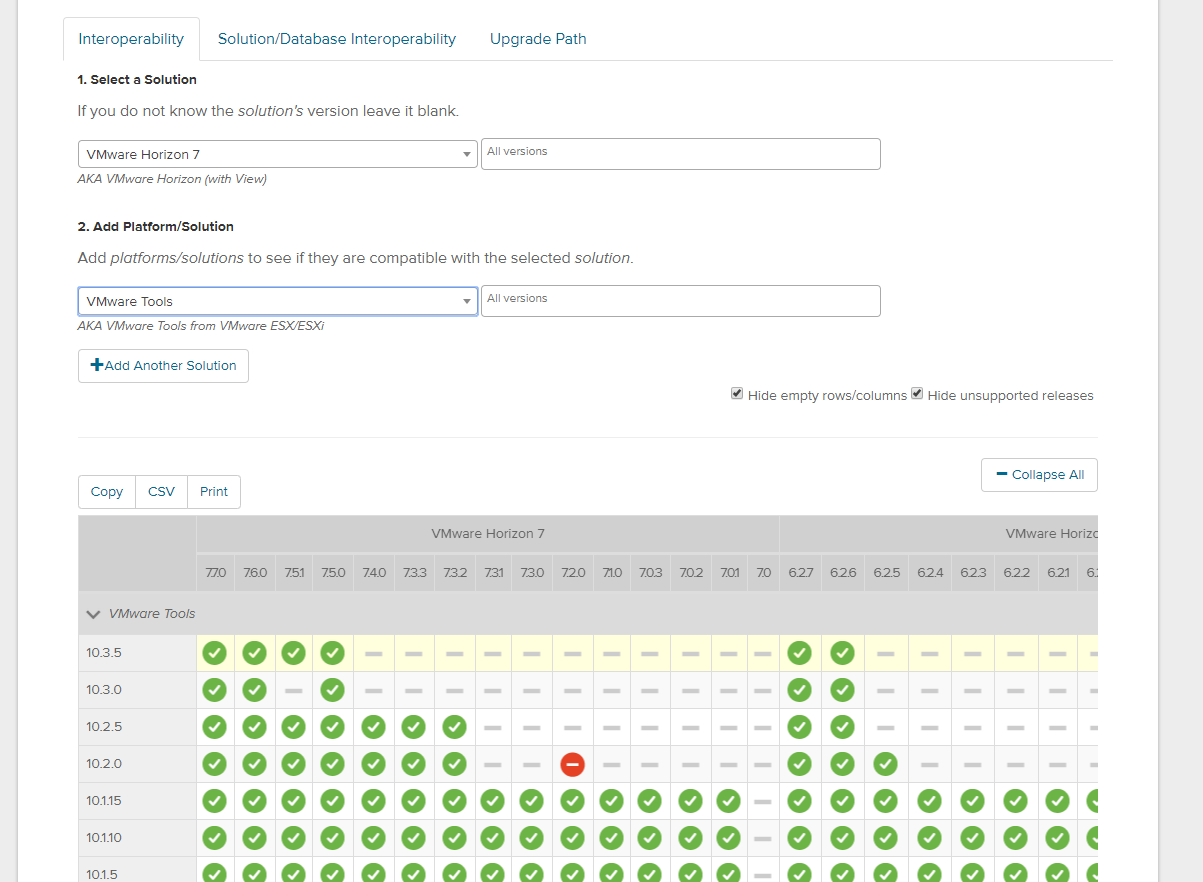The image size is (1203, 882).
Task: Click the Collapse All button
Action: tap(1039, 475)
